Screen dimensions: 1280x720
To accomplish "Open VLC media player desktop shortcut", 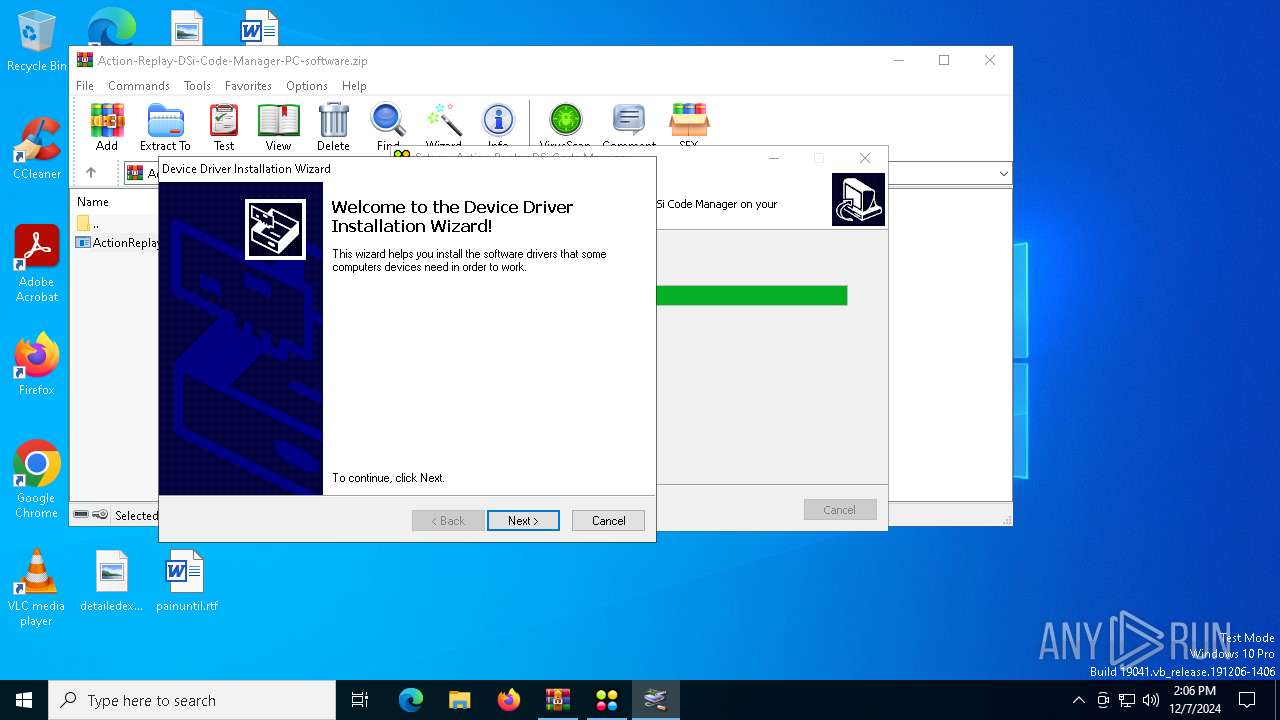I will [x=37, y=588].
